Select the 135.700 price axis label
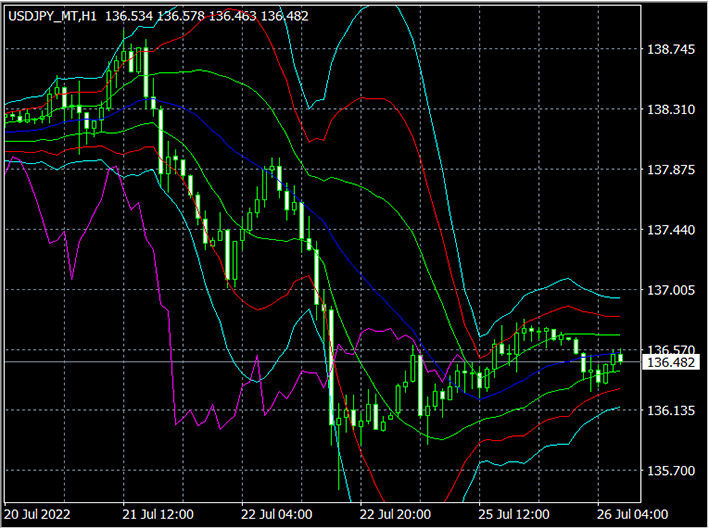Screen dimensions: 709x528 [x=671, y=471]
